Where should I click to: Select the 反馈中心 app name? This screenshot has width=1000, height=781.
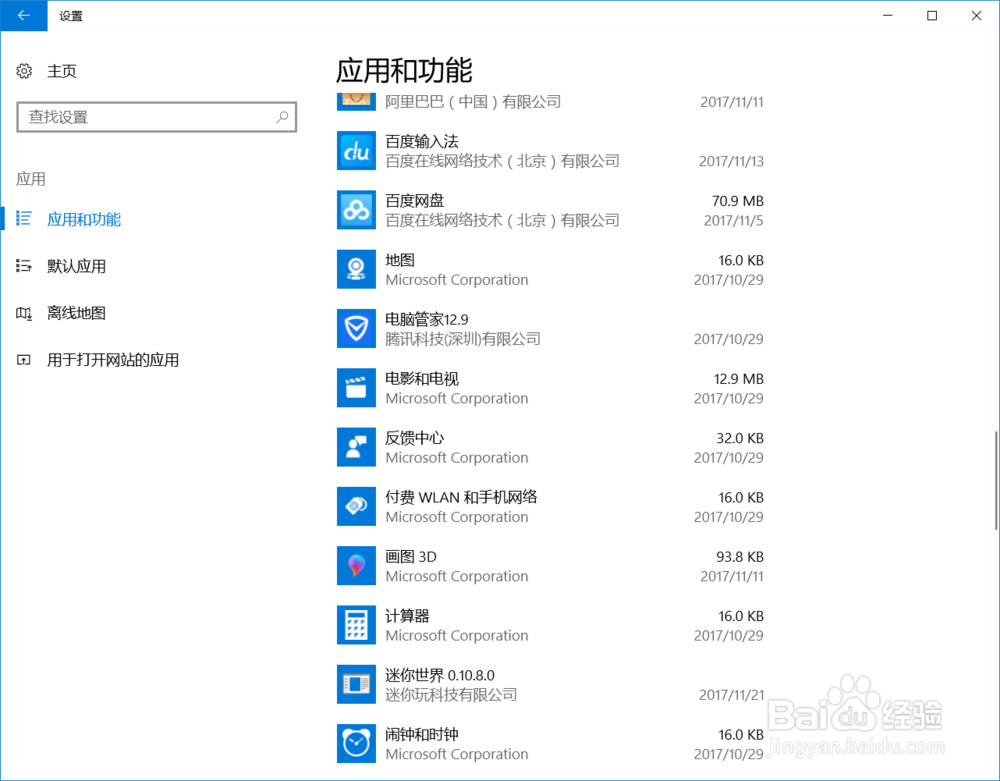(415, 437)
